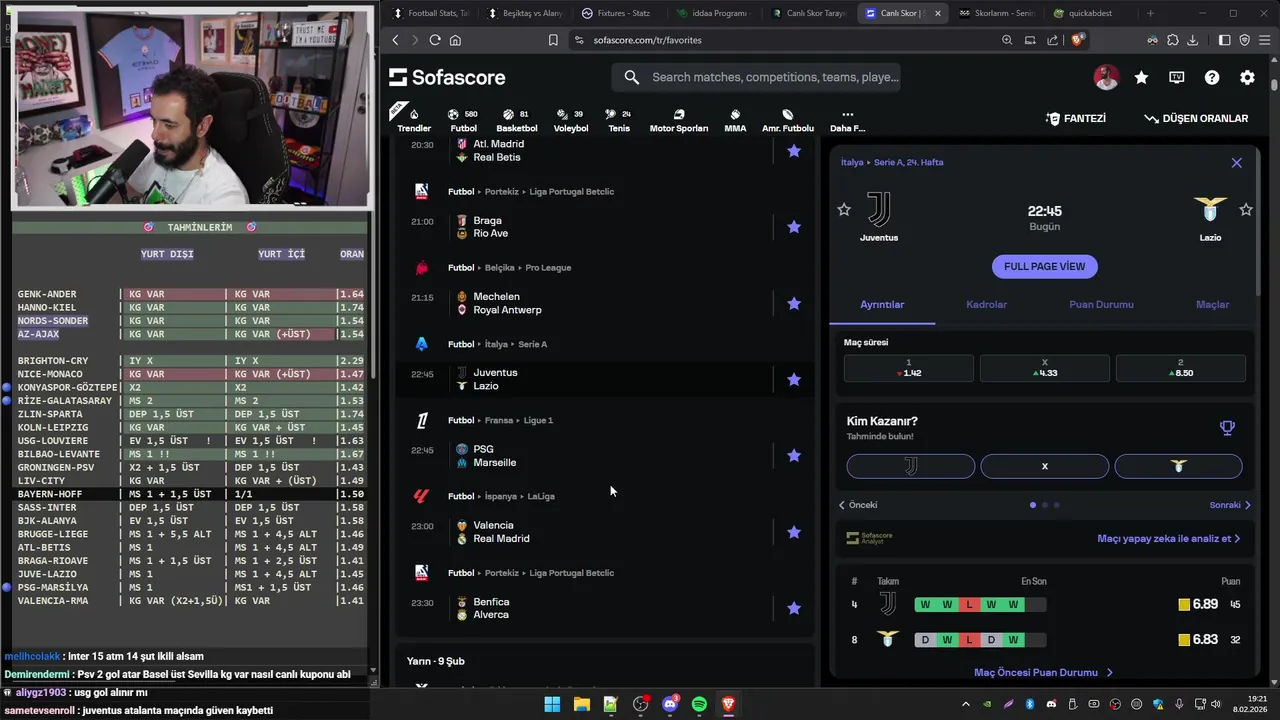The image size is (1280, 720).
Task: Open OBS Studio from taskbar
Action: (641, 704)
